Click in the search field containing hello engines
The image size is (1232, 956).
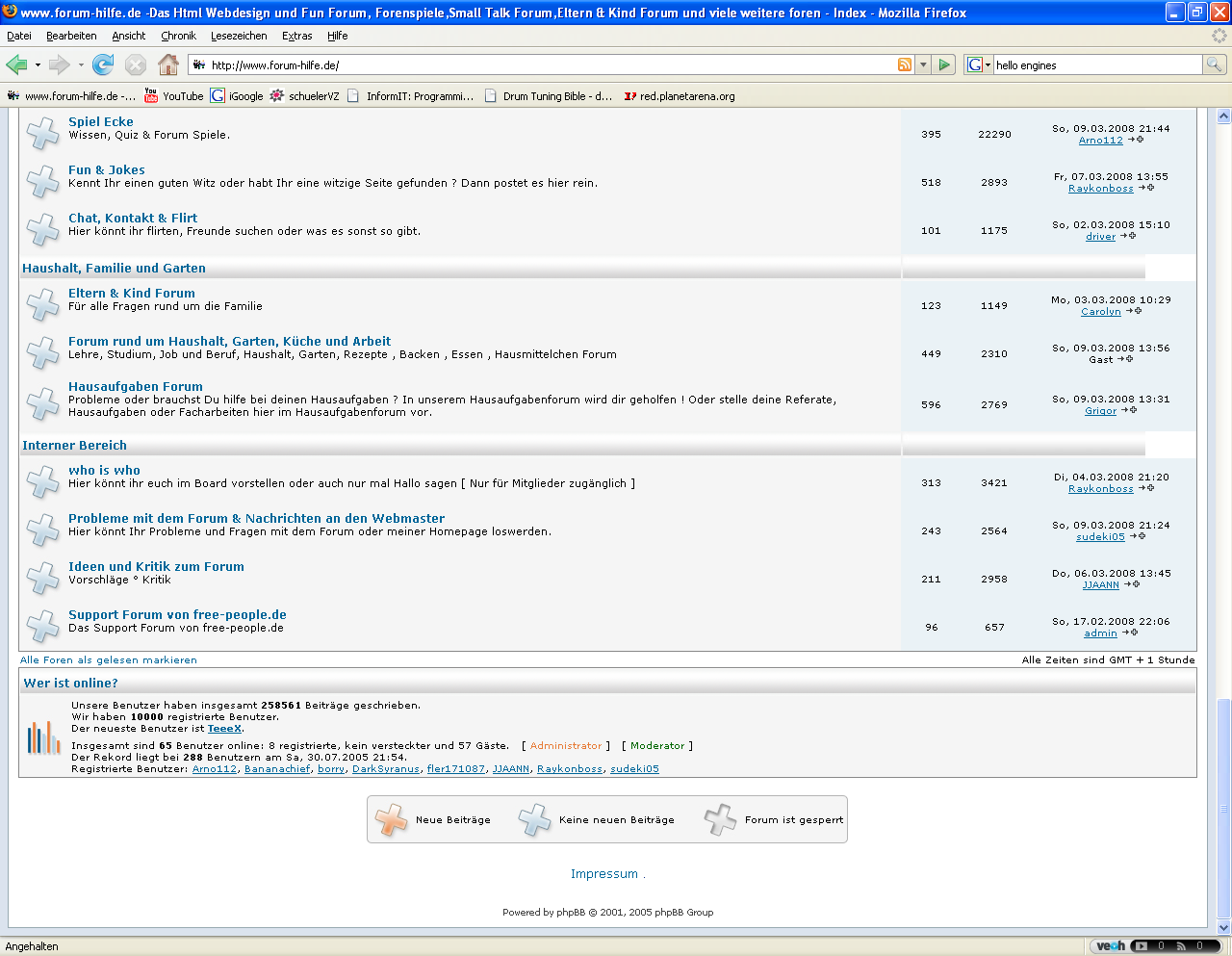[1095, 65]
